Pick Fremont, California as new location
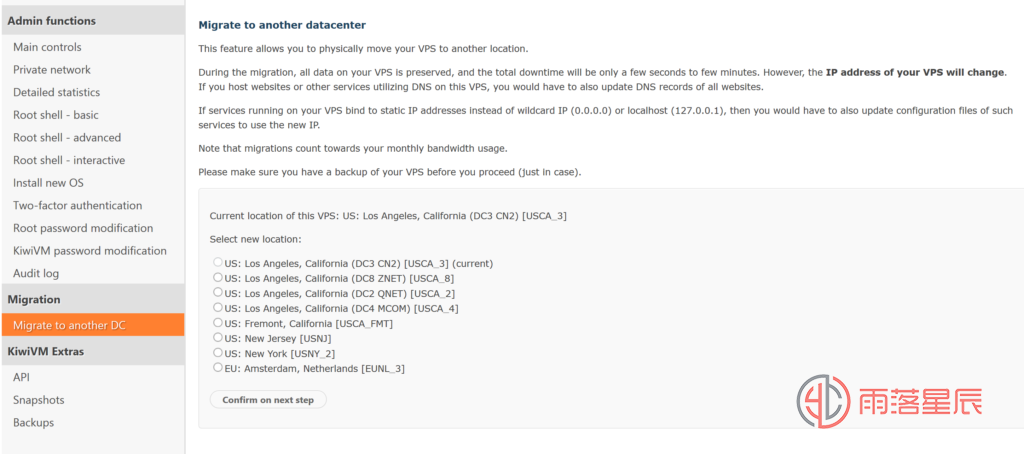Screen dimensions: 1024x454 (x=217, y=323)
